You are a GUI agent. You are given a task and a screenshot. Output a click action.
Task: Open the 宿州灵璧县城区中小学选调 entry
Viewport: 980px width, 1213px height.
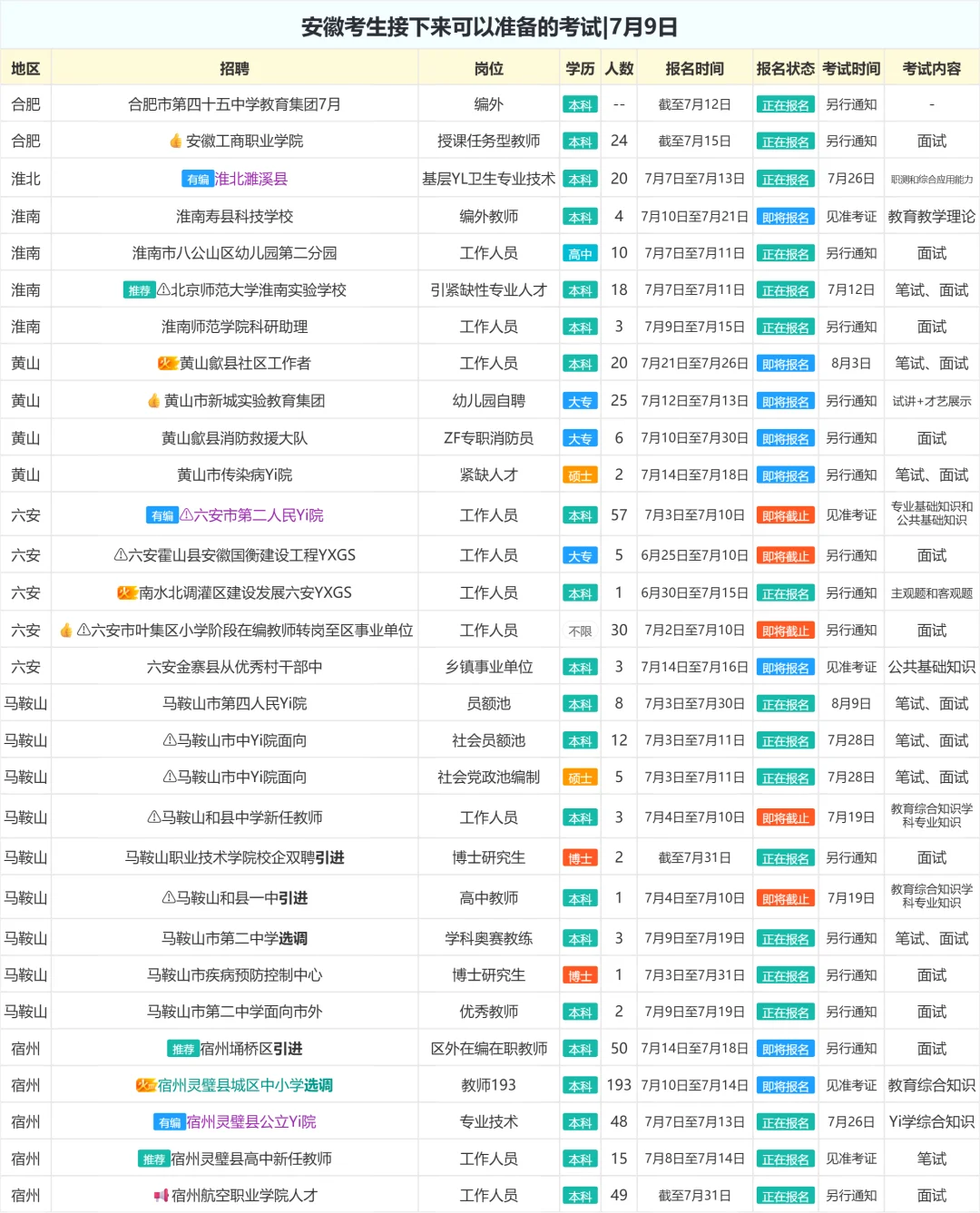pyautogui.click(x=245, y=1085)
